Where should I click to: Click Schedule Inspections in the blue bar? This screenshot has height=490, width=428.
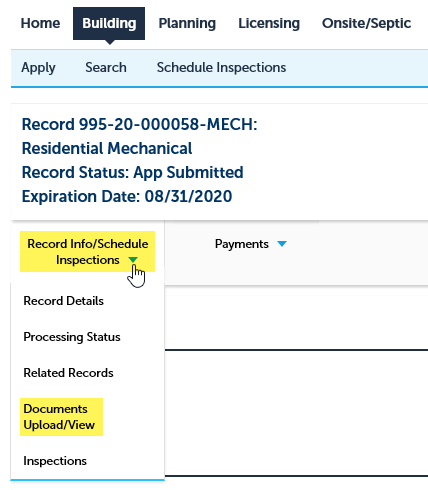coord(221,67)
